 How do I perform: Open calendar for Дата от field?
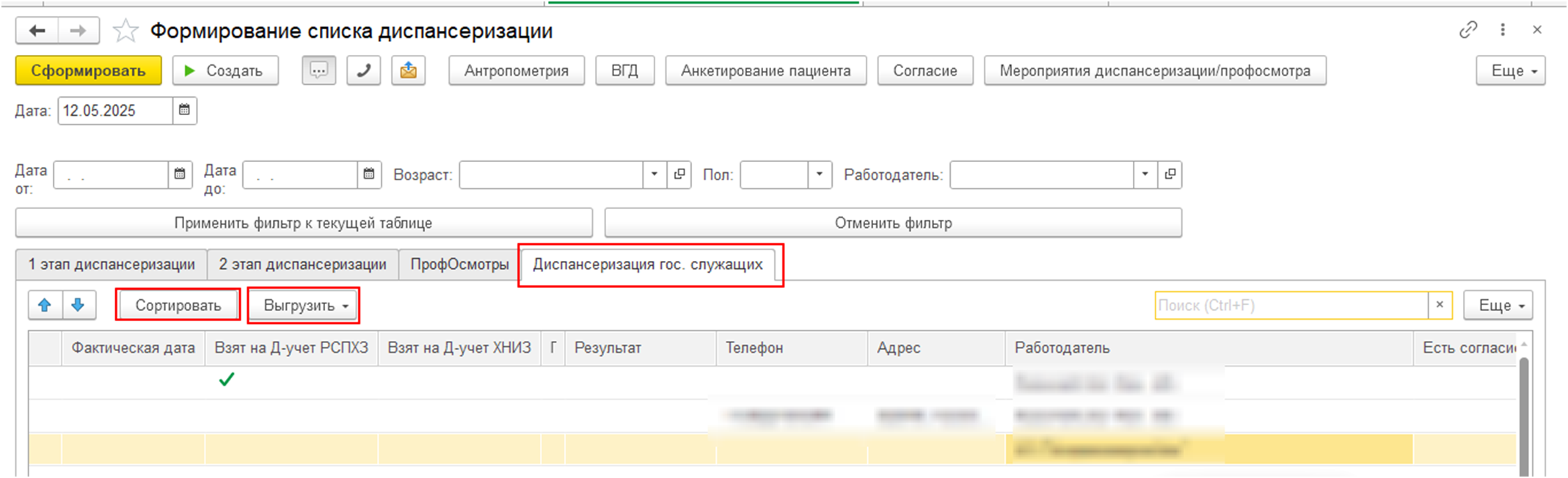pos(180,174)
